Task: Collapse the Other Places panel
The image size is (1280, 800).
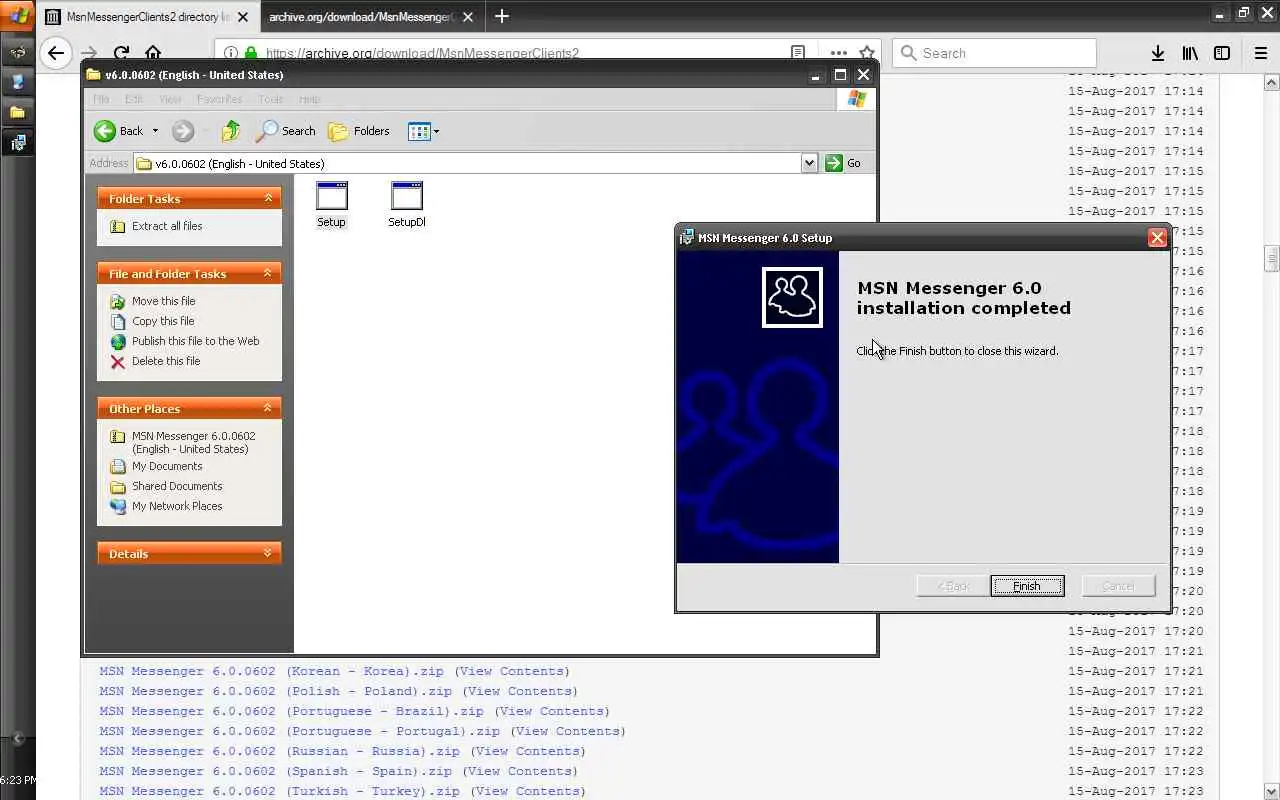Action: click(268, 409)
